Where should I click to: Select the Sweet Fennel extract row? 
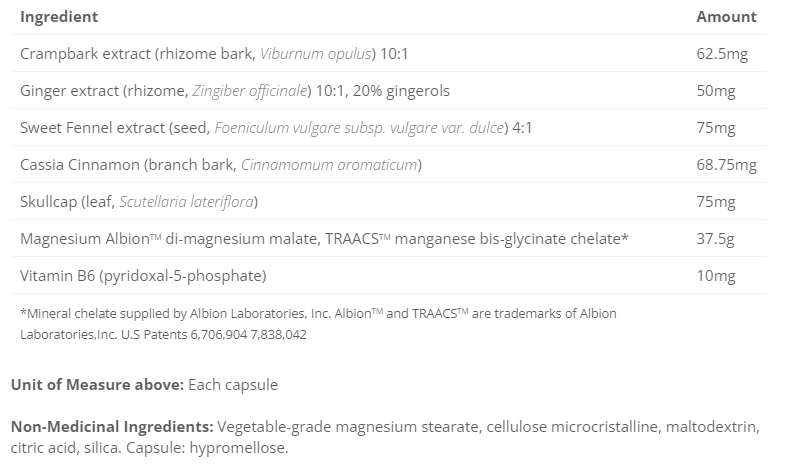388,127
